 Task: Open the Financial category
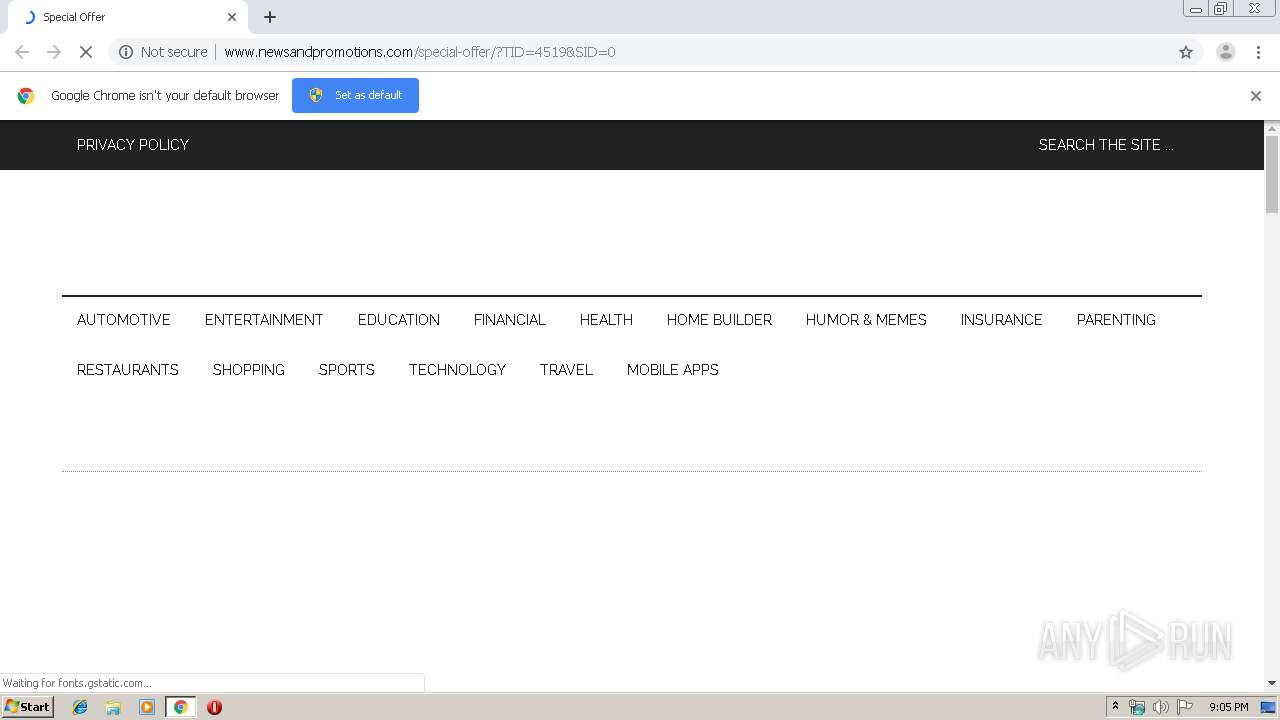510,320
